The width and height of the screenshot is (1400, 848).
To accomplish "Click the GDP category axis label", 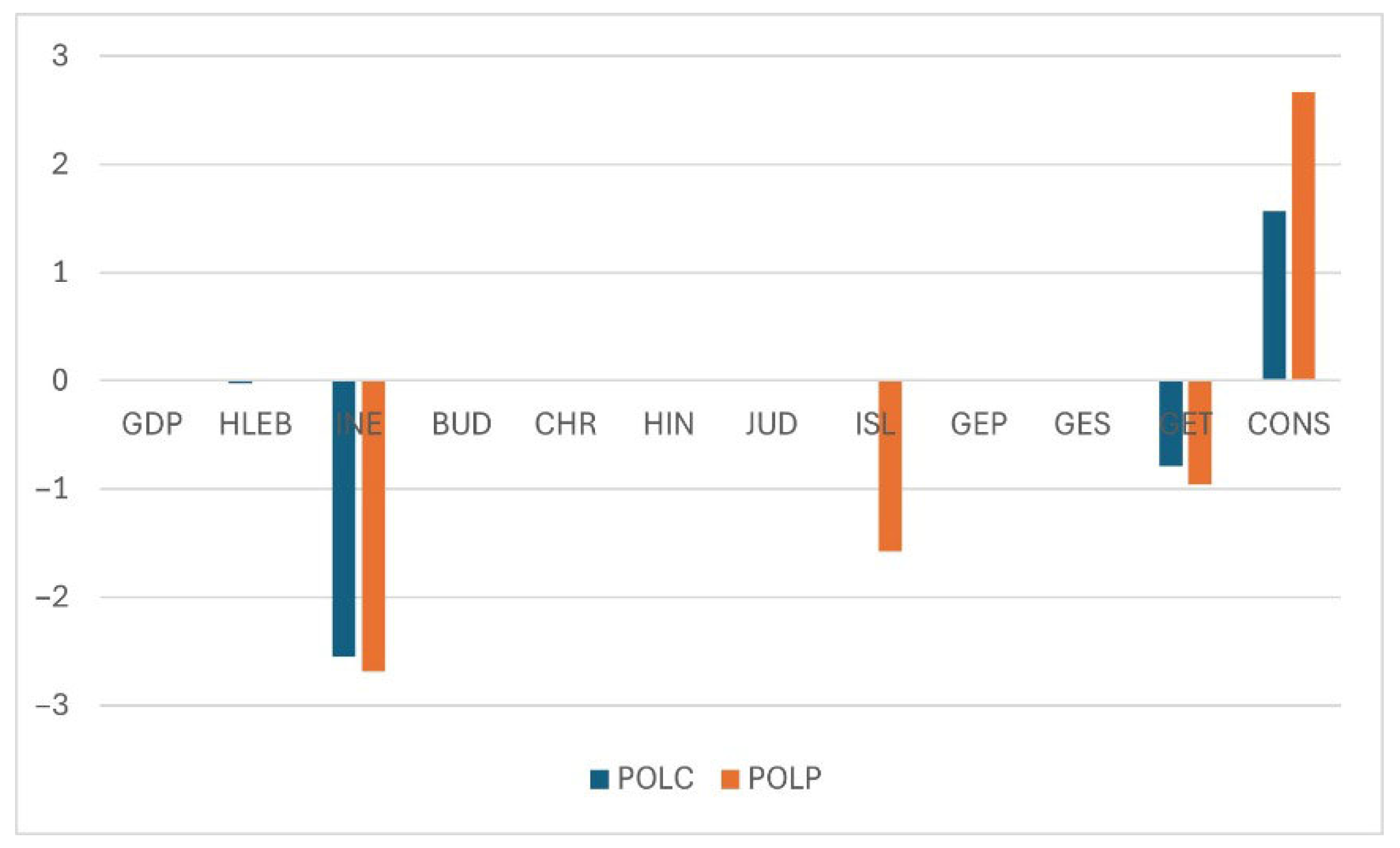I will point(152,424).
